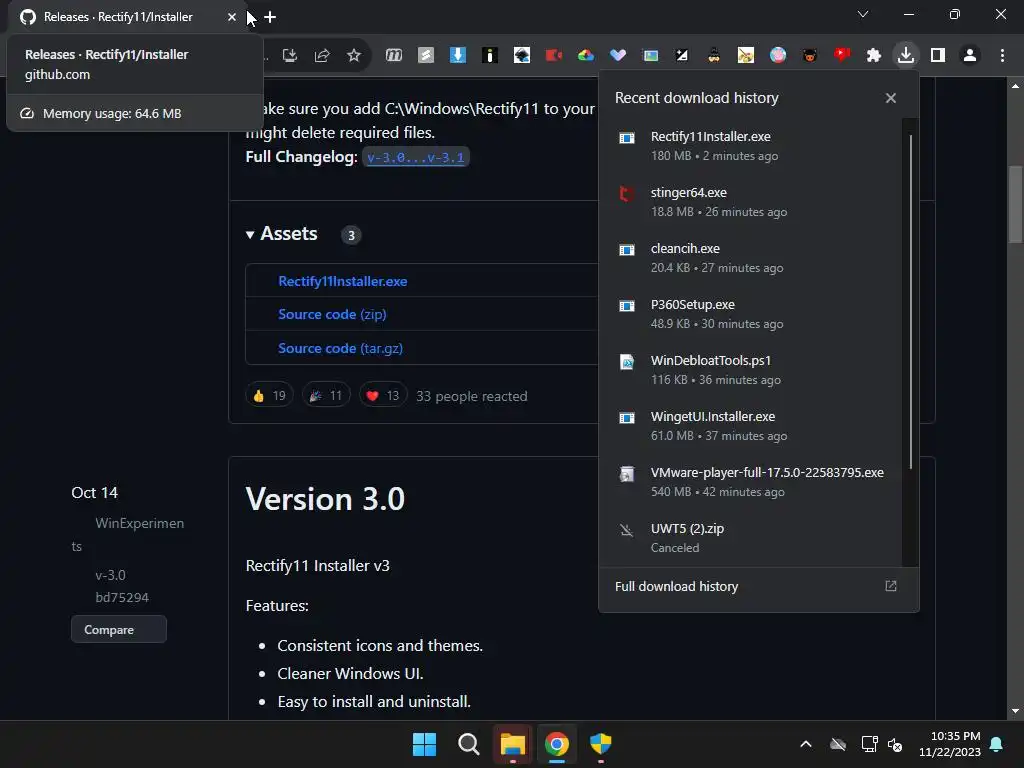The width and height of the screenshot is (1024, 768).
Task: Open the Windows Start menu
Action: [424, 744]
